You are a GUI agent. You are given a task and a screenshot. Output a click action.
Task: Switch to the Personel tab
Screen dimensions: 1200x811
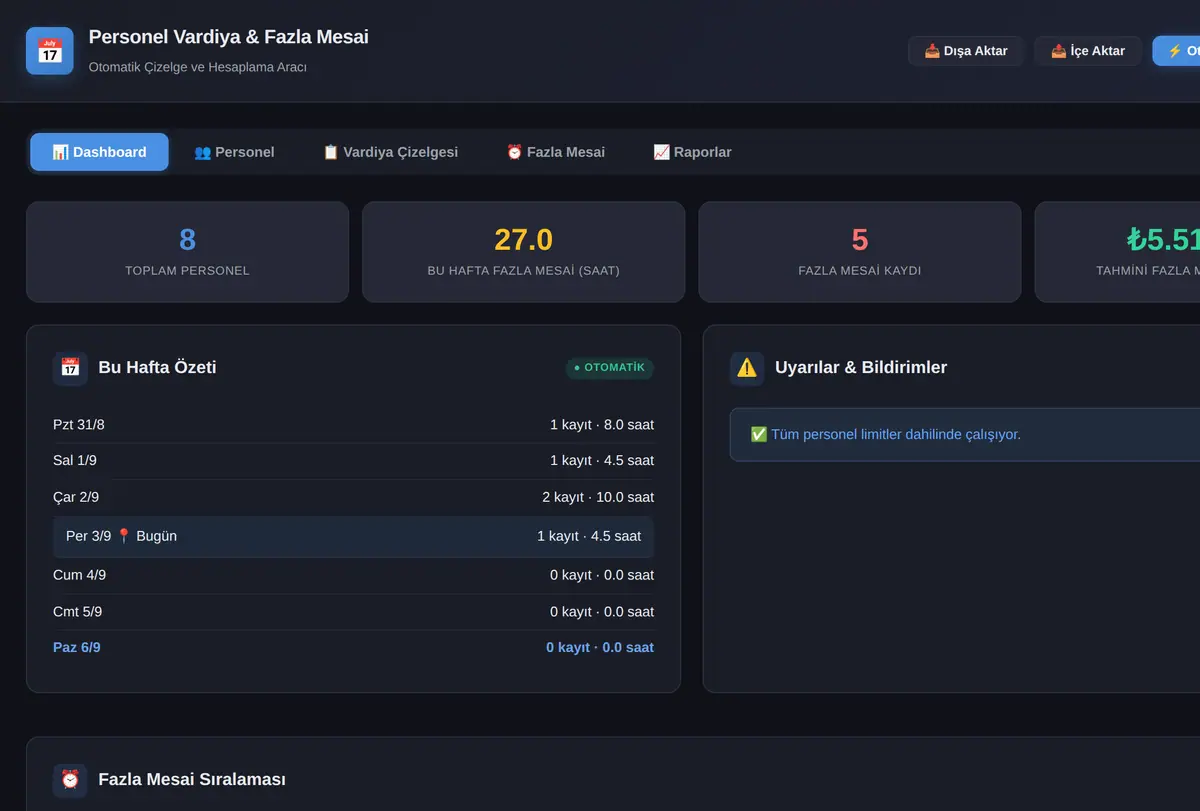[x=234, y=152]
